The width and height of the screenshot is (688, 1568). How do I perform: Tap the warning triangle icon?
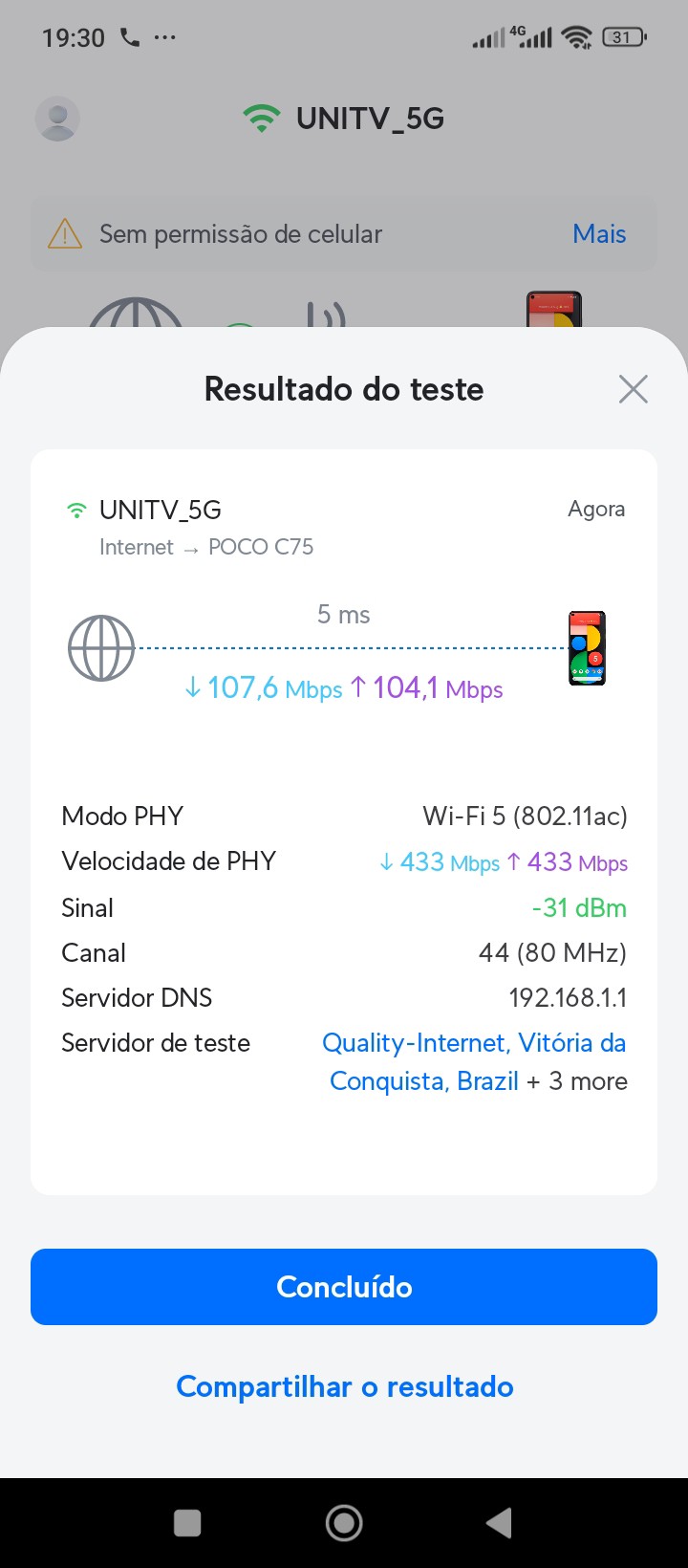click(65, 234)
